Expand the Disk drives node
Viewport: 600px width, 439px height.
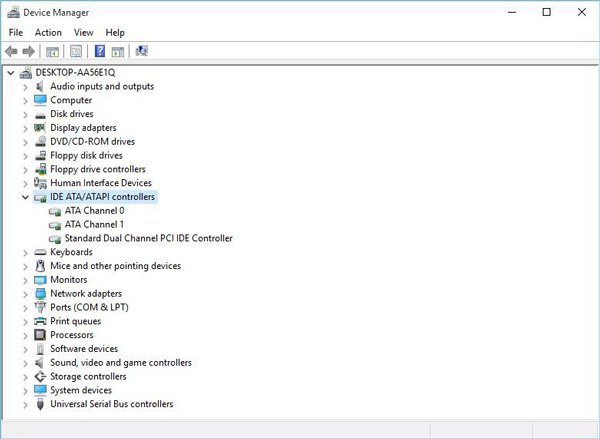point(25,114)
